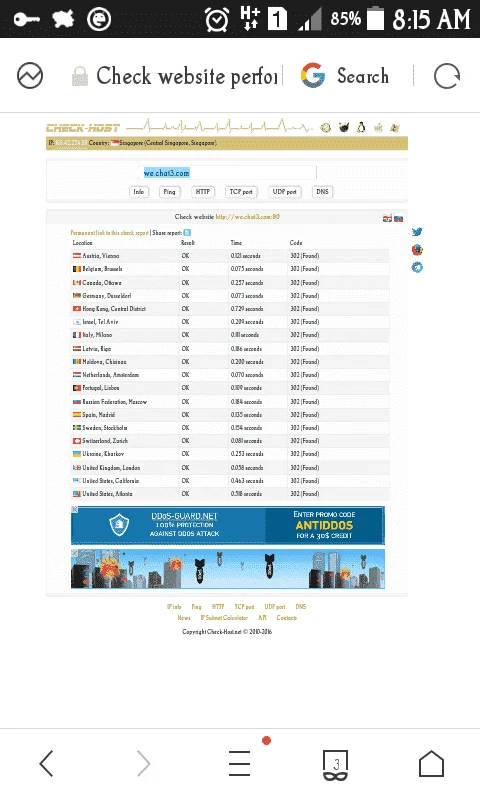Run the TCP port check
Screen dimensions: 480x800
[x=241, y=192]
